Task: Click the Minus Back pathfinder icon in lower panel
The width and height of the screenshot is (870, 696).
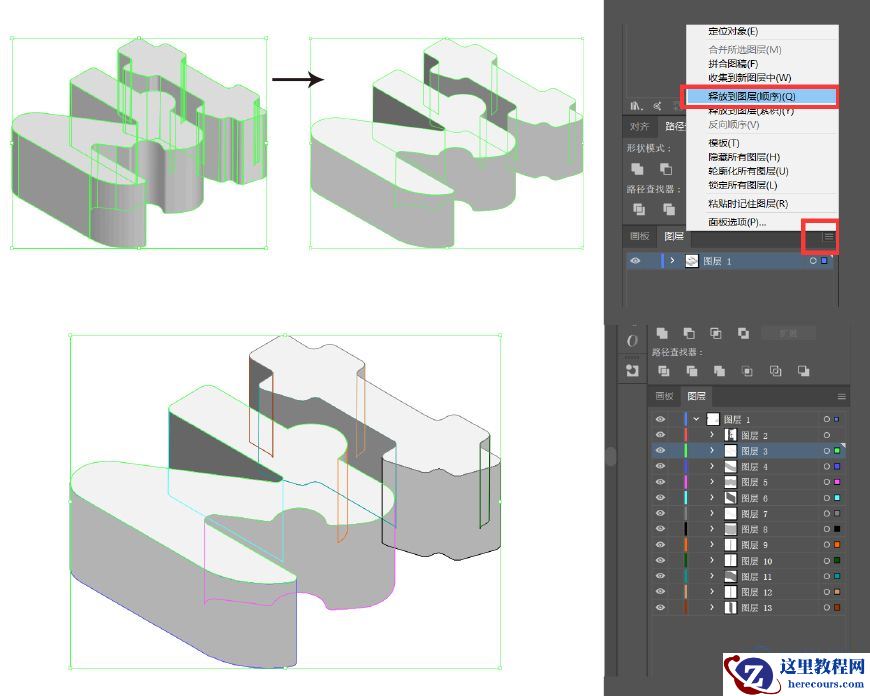Action: pyautogui.click(x=803, y=371)
